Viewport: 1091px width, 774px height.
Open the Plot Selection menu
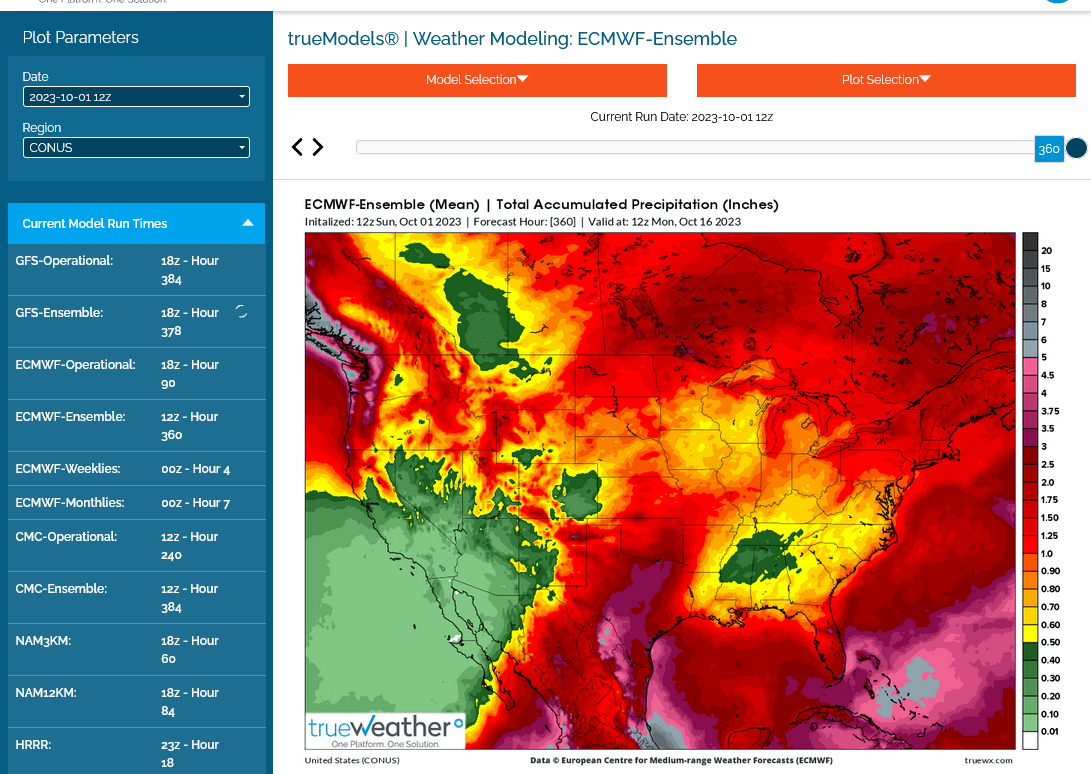coord(886,80)
